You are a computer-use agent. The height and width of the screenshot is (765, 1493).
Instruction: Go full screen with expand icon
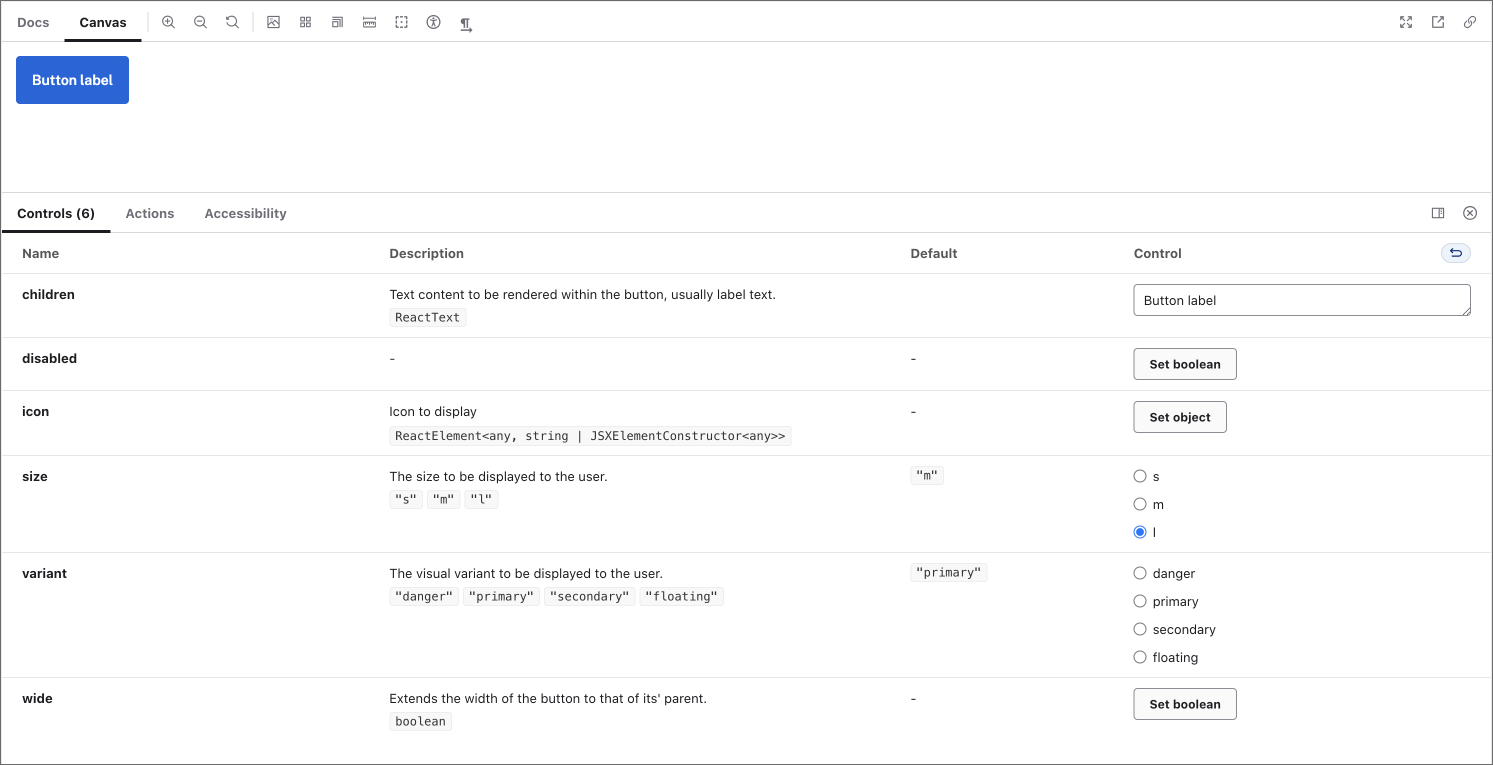(1406, 22)
